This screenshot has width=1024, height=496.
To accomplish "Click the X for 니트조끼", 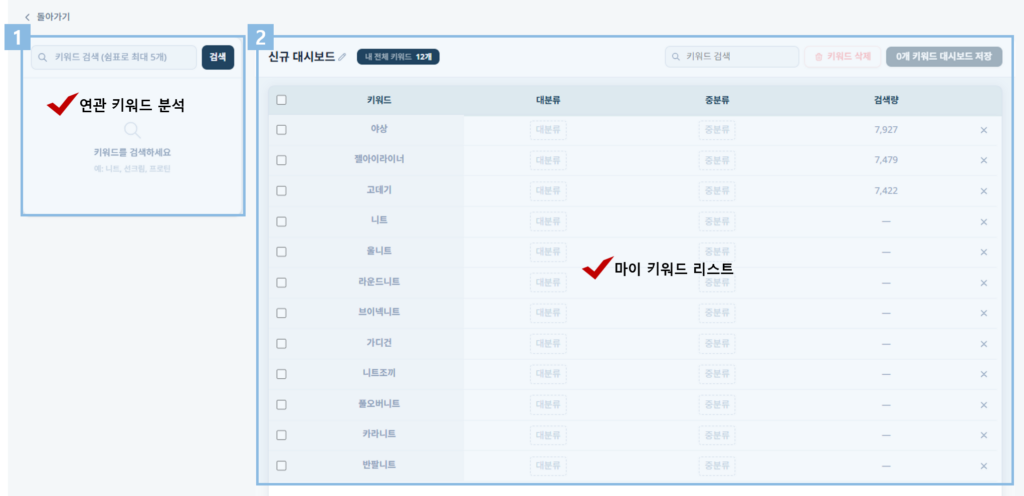I will tap(984, 374).
